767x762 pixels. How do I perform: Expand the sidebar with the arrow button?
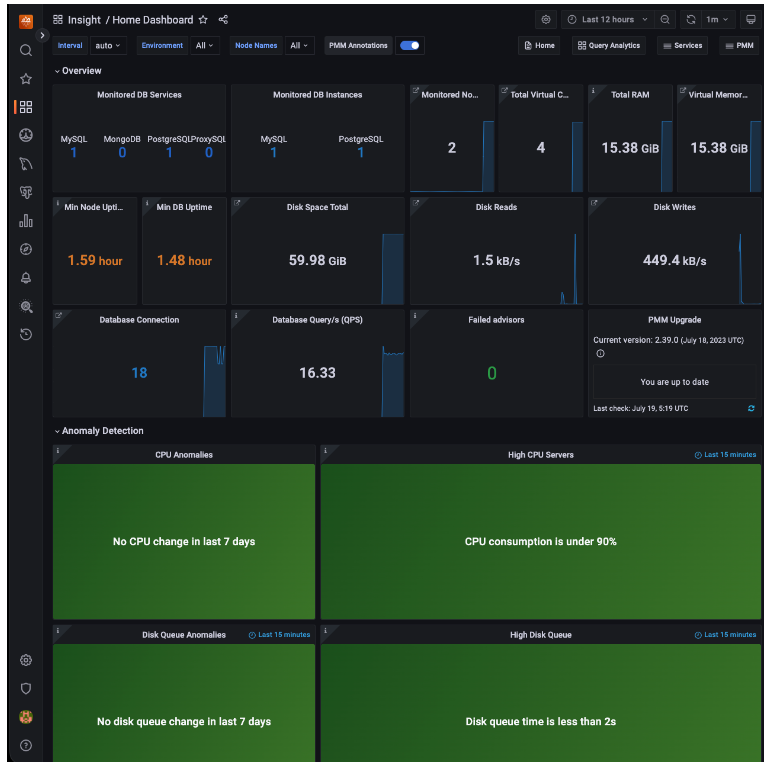click(42, 35)
